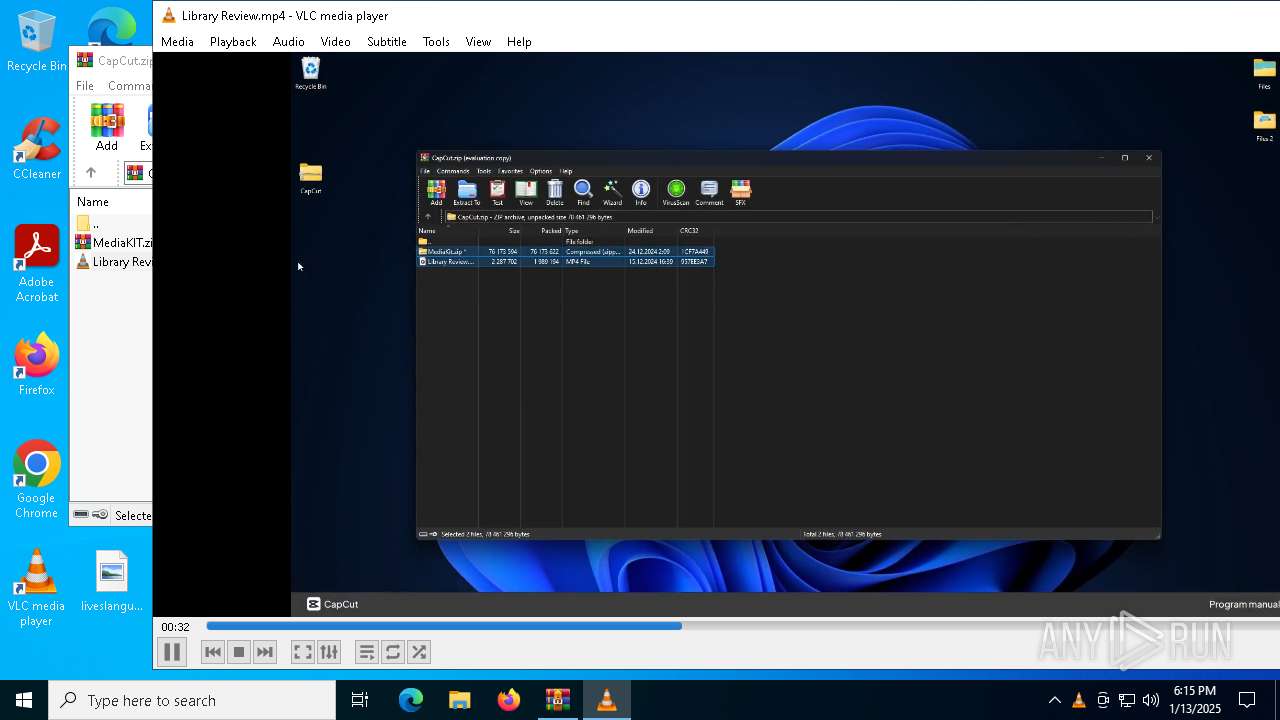Image resolution: width=1280 pixels, height=720 pixels.
Task: Click the clock showing 6:15 PM
Action: click(1195, 700)
